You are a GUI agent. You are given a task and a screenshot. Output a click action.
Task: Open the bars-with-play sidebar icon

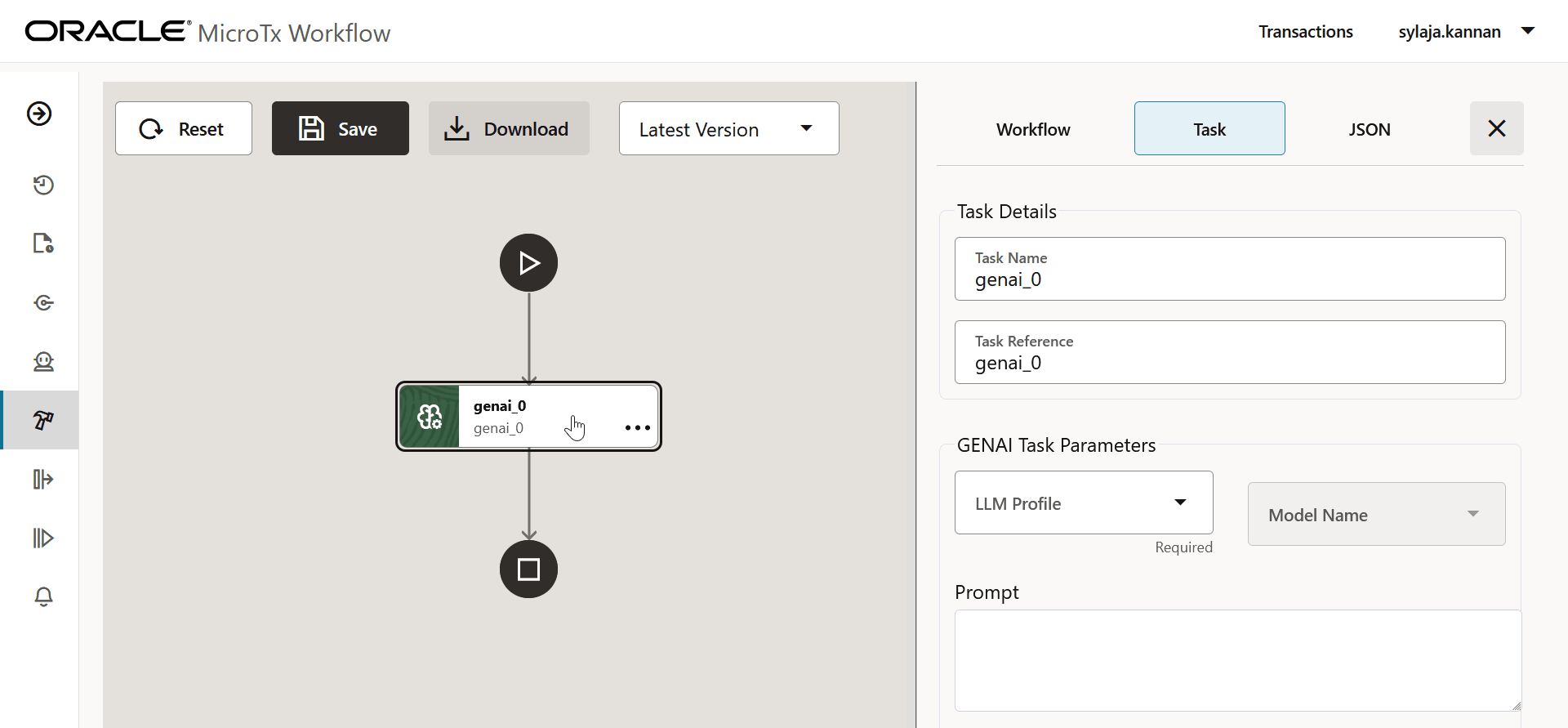tap(43, 538)
